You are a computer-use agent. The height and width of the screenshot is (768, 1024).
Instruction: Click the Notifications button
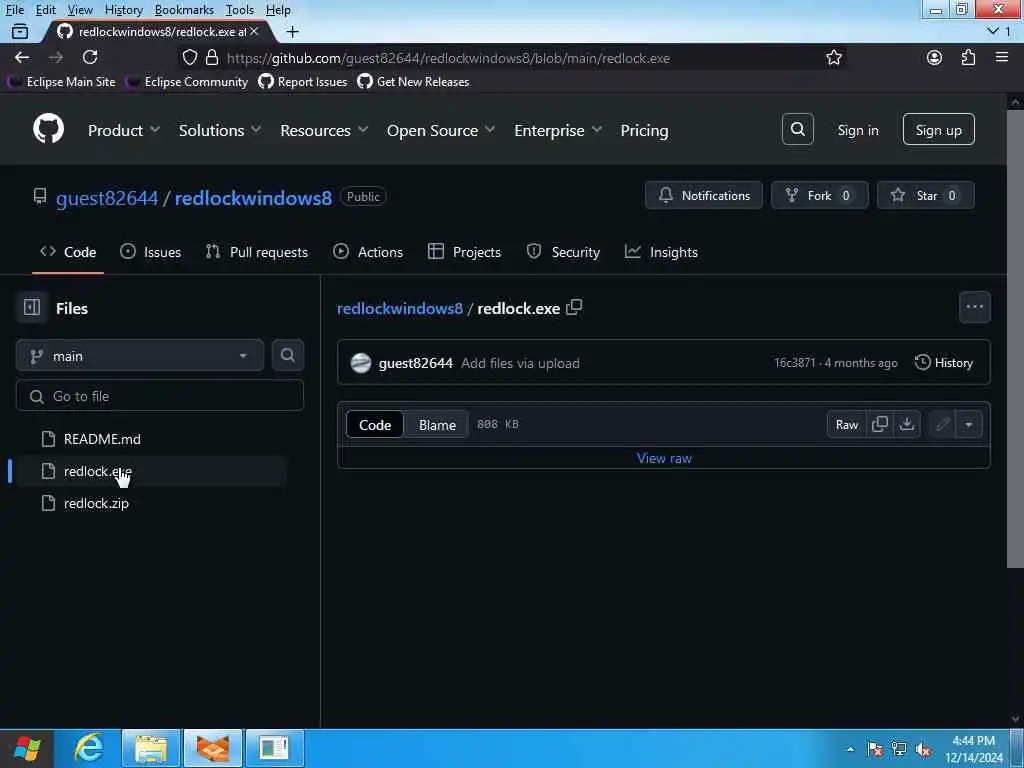click(x=703, y=195)
